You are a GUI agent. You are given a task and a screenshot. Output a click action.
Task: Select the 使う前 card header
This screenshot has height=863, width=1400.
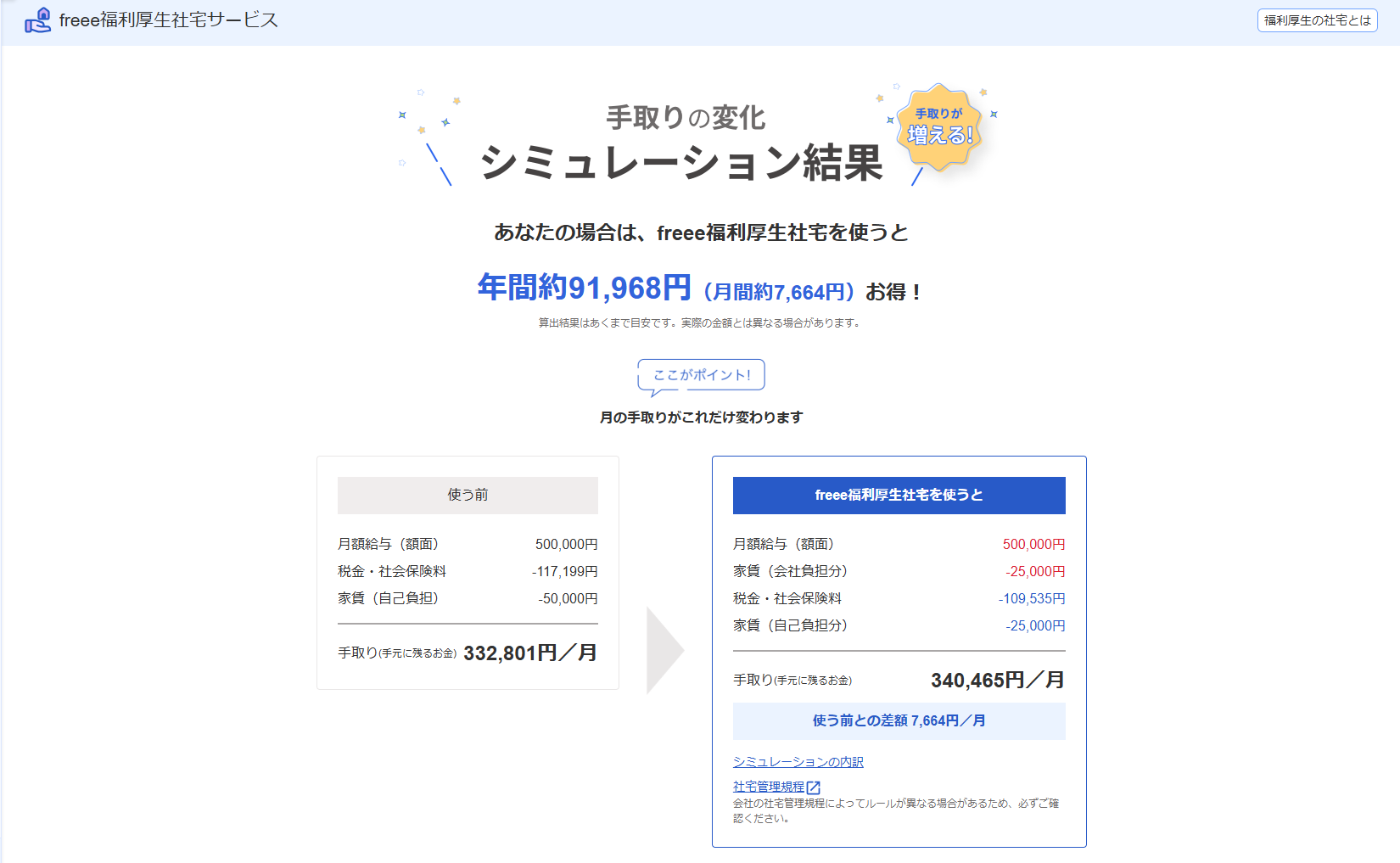point(468,496)
